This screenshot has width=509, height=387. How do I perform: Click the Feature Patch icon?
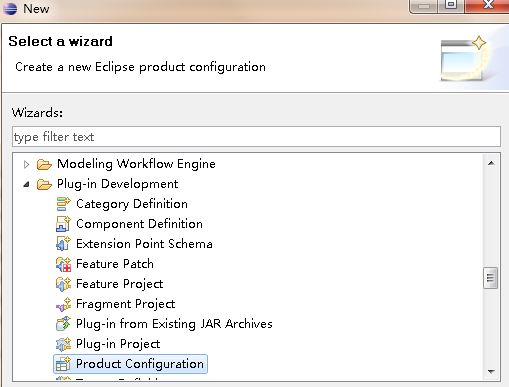tap(63, 264)
